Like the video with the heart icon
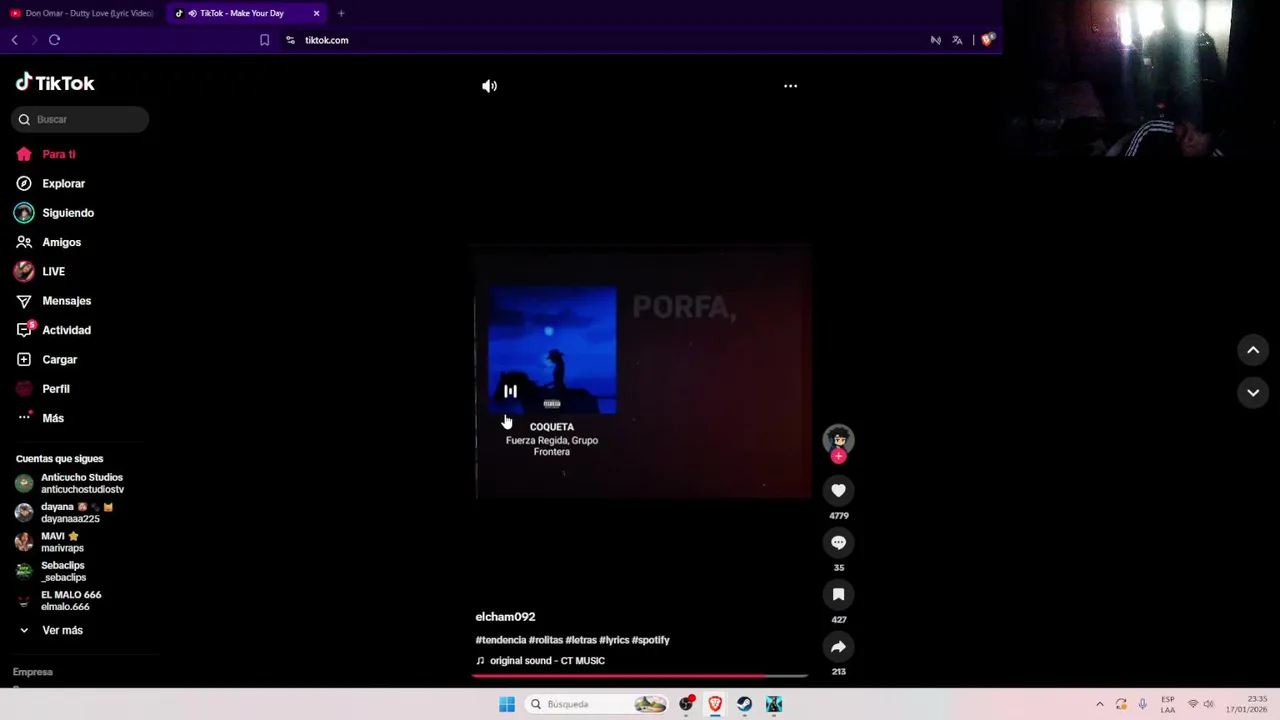The image size is (1280, 720). tap(838, 490)
